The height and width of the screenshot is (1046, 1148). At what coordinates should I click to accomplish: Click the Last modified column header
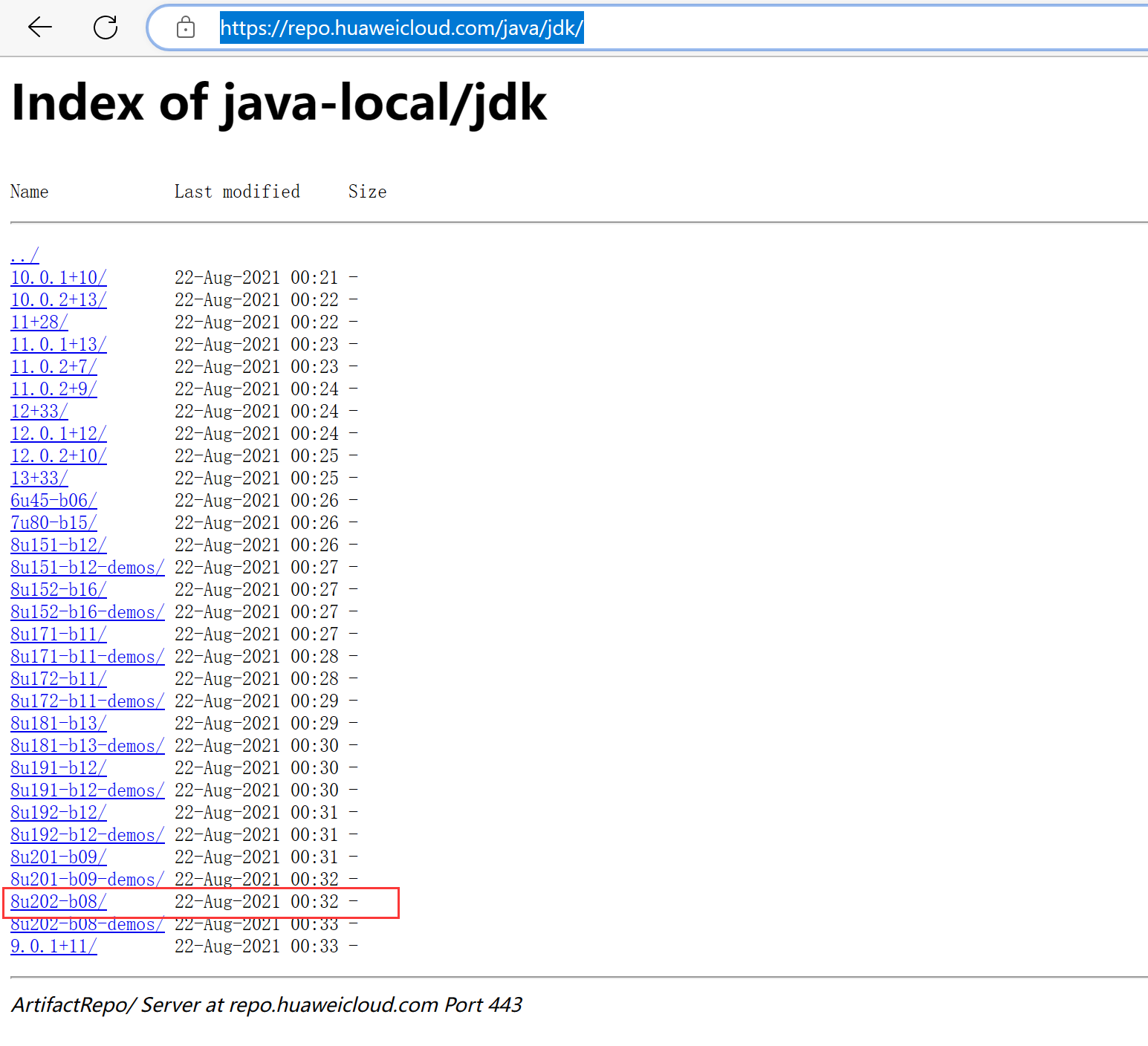click(237, 192)
